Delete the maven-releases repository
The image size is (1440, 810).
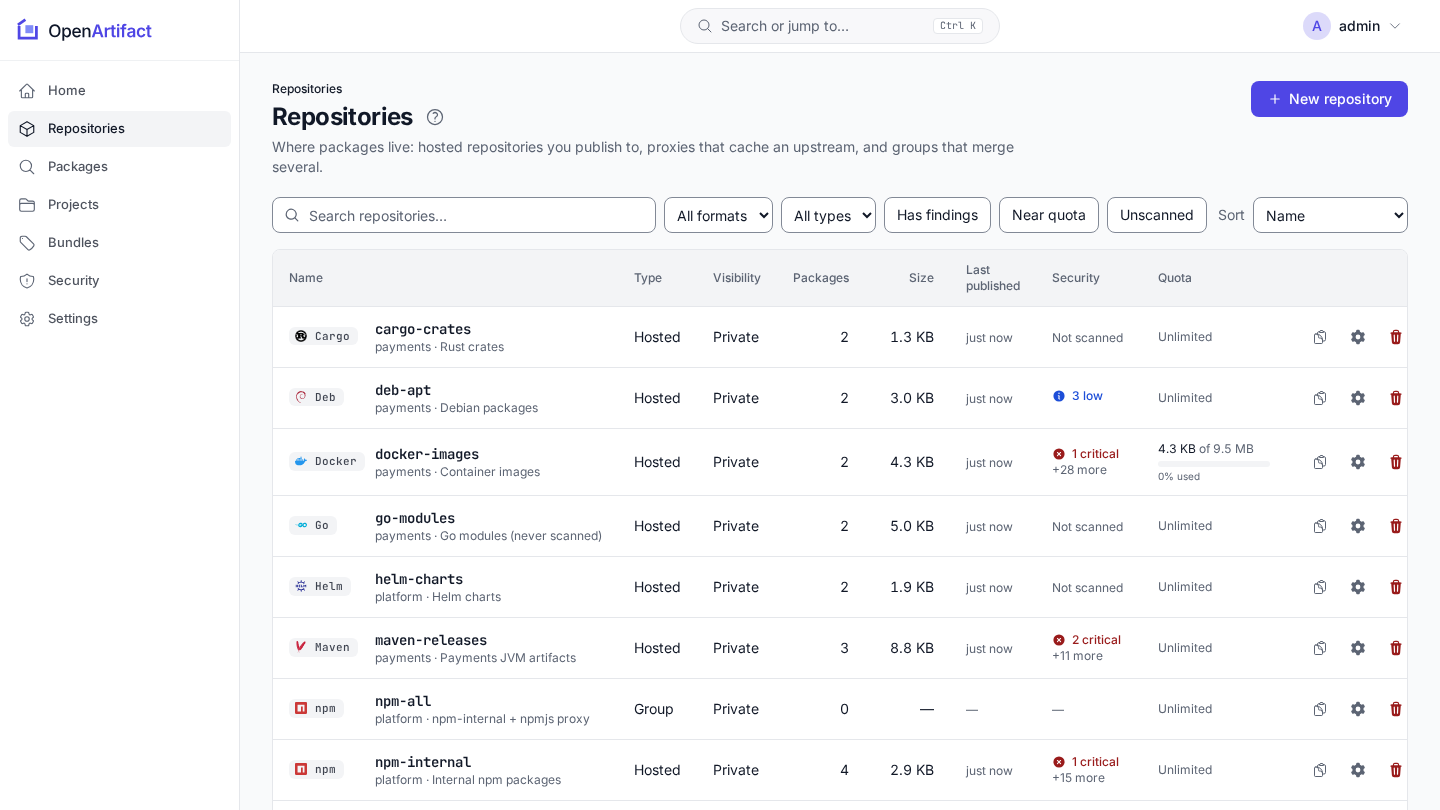[1396, 648]
